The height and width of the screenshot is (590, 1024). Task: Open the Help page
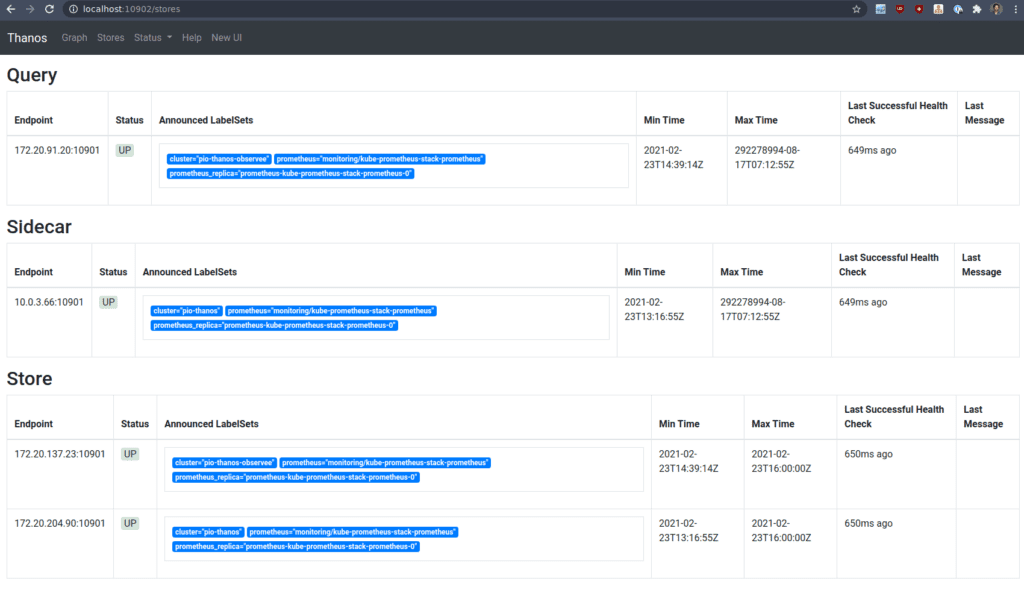191,37
